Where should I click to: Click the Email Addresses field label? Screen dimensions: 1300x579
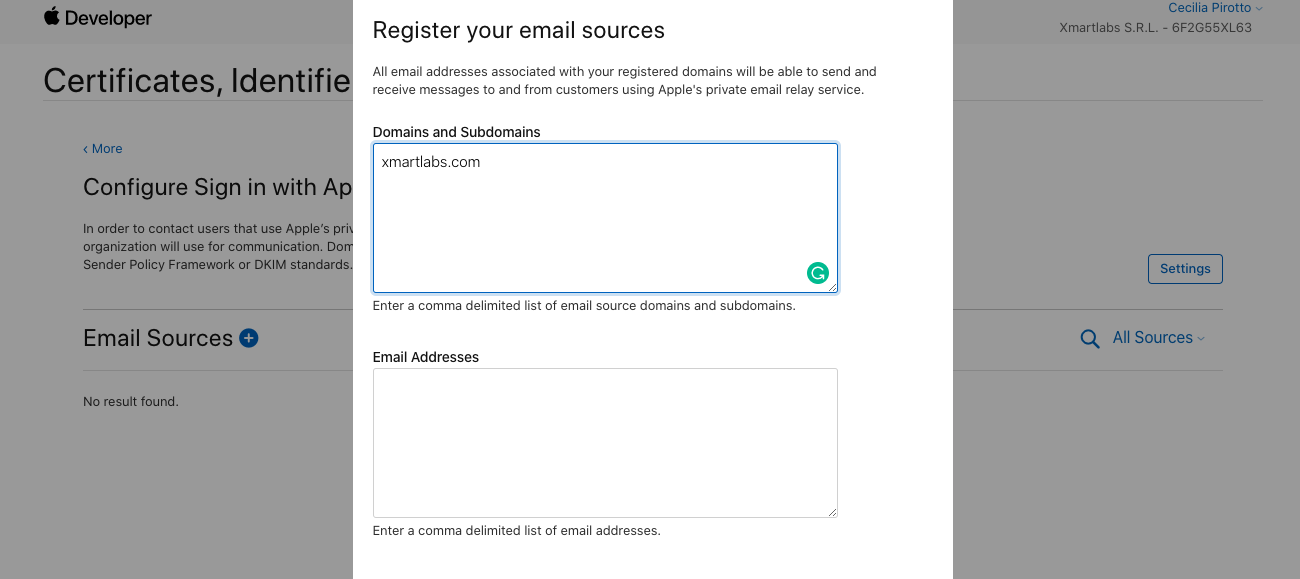(x=426, y=357)
